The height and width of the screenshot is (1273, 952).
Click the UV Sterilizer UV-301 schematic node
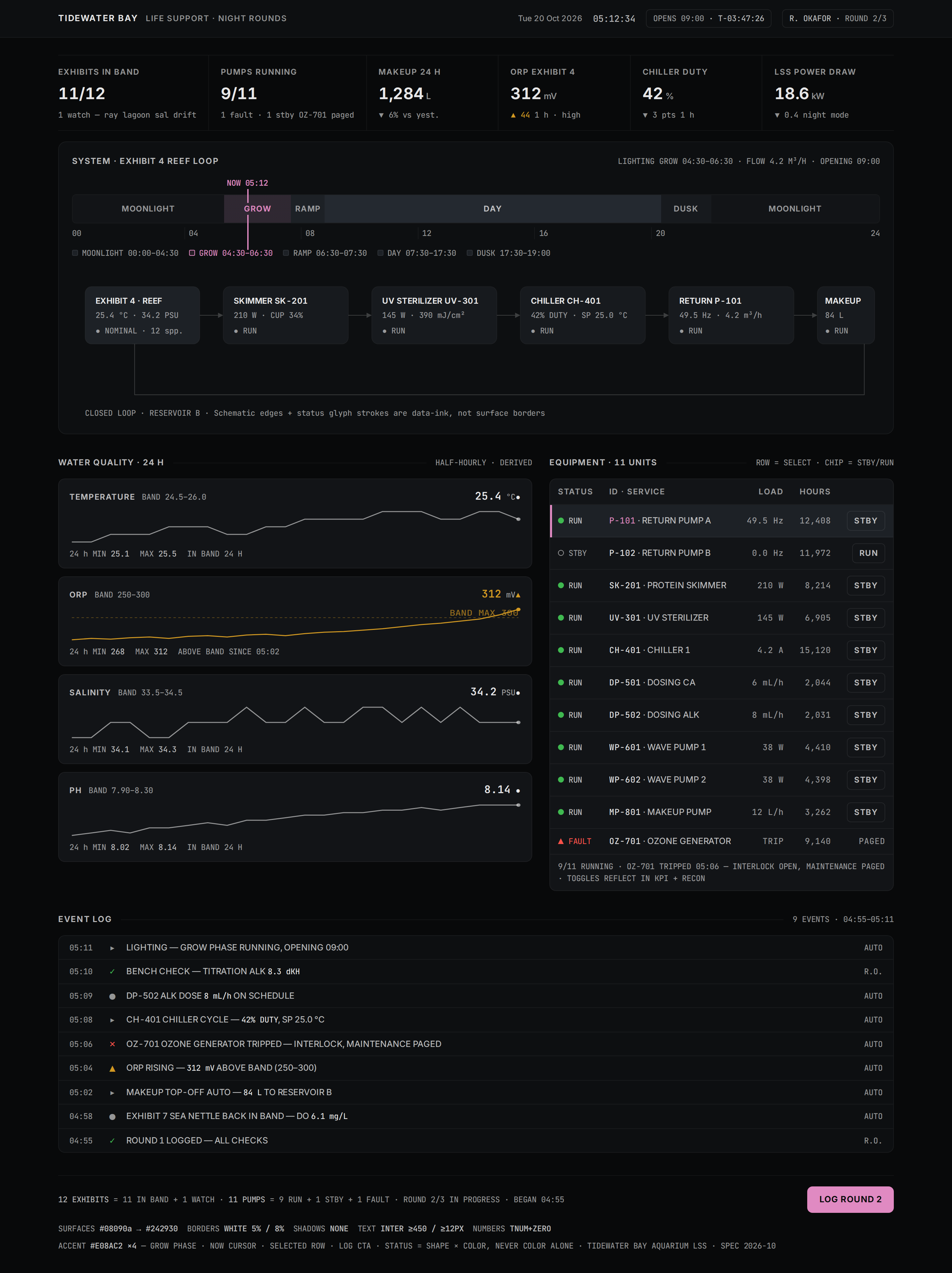[434, 315]
